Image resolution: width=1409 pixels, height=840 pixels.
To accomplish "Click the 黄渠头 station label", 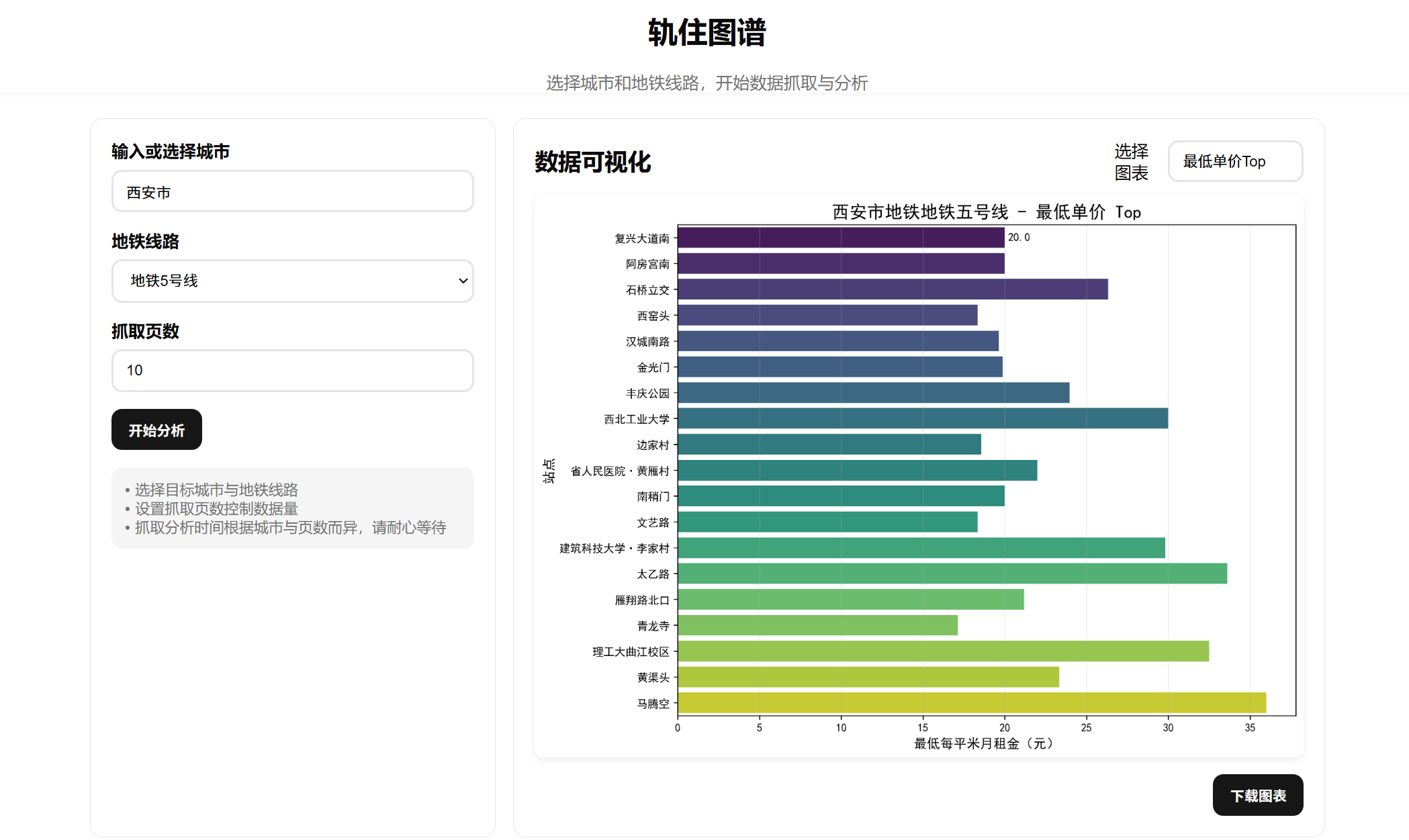I will [653, 678].
